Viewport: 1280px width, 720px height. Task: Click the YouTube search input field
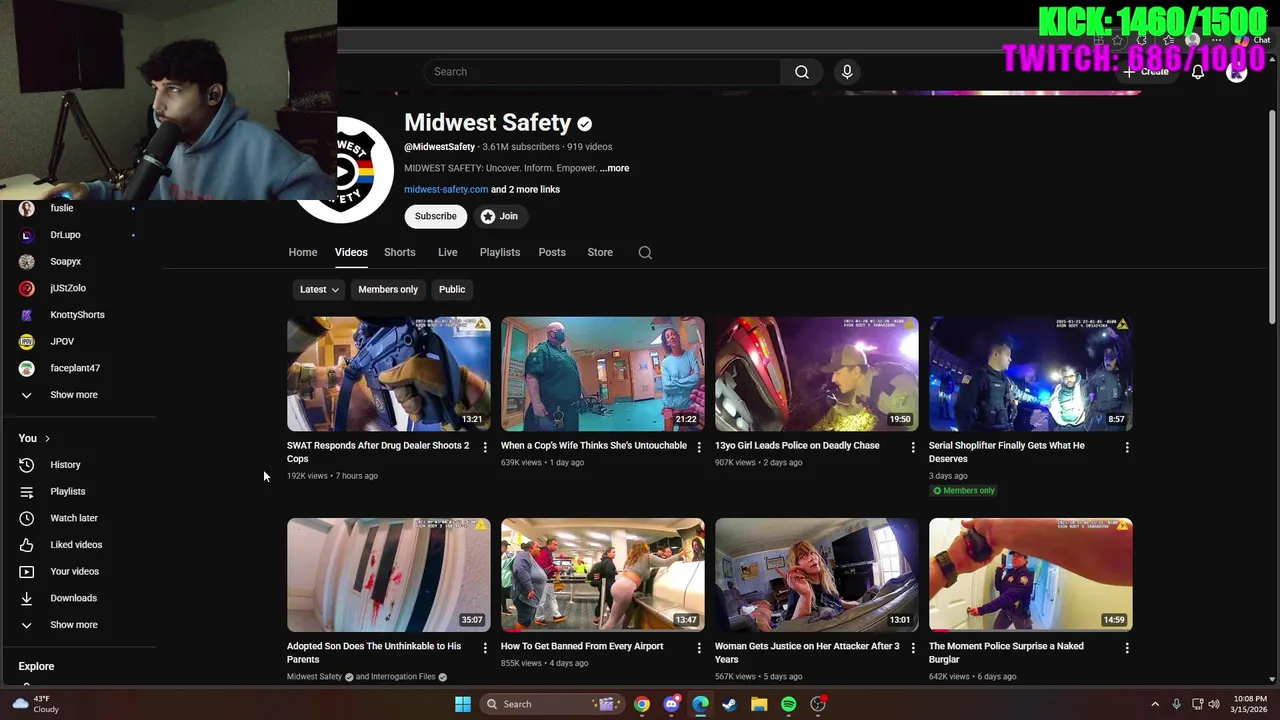point(602,72)
